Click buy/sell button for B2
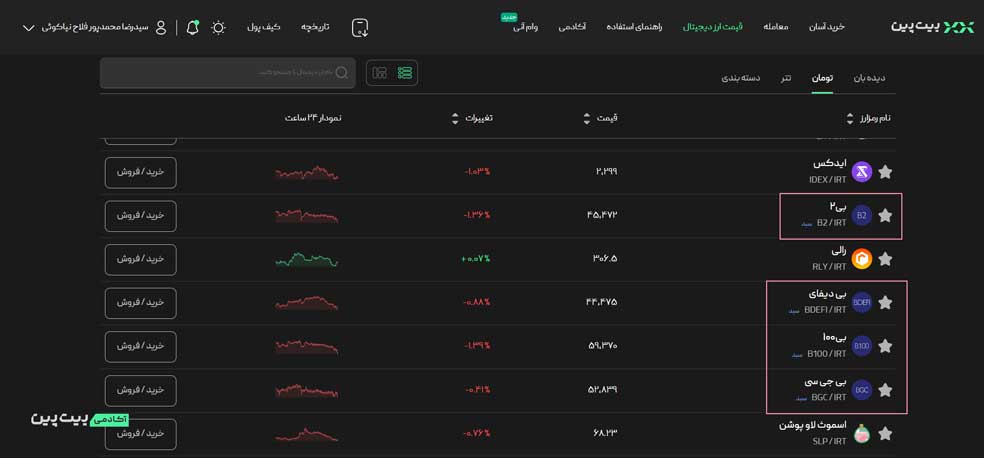The image size is (984, 458). pos(141,216)
